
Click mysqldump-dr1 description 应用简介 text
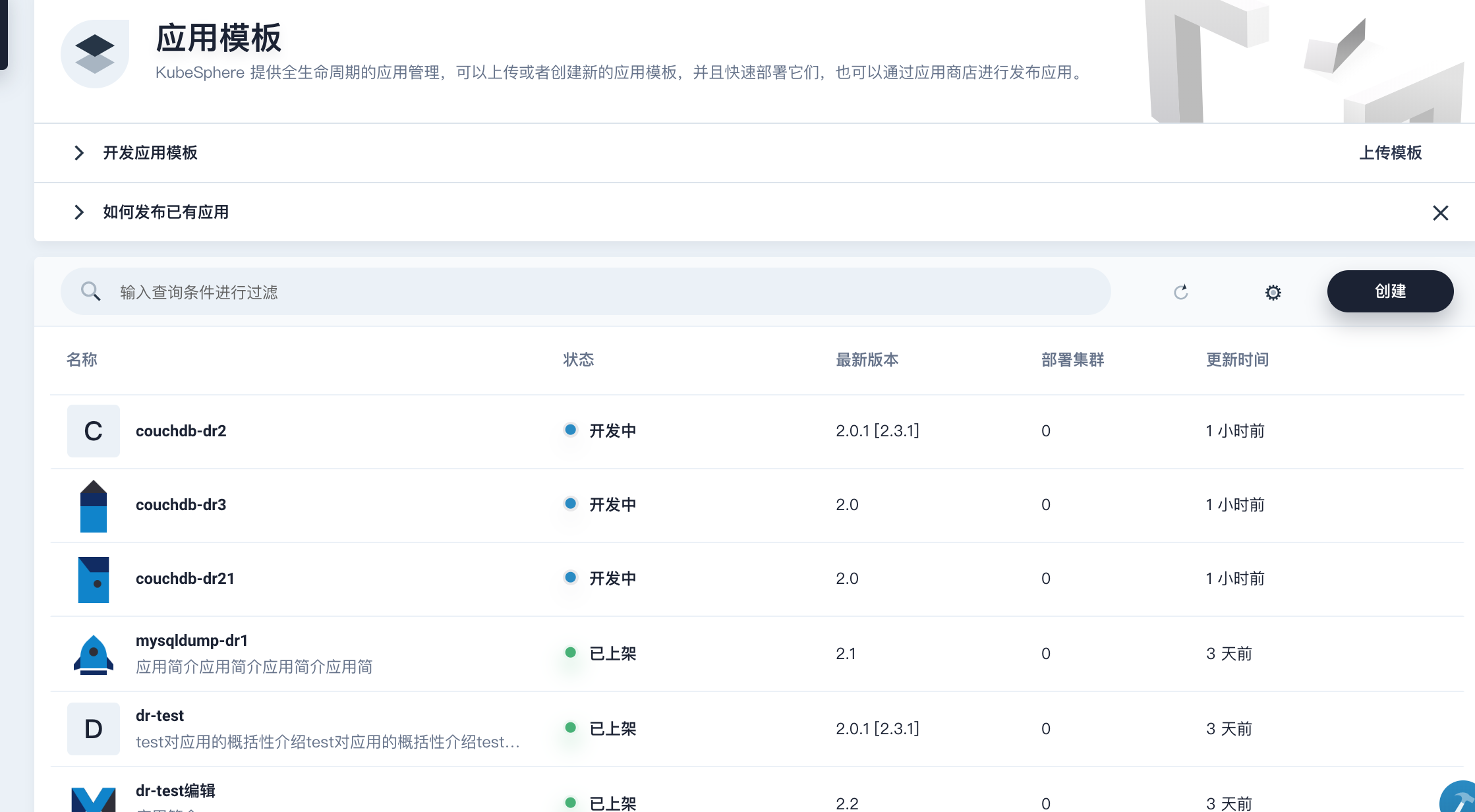[x=254, y=667]
